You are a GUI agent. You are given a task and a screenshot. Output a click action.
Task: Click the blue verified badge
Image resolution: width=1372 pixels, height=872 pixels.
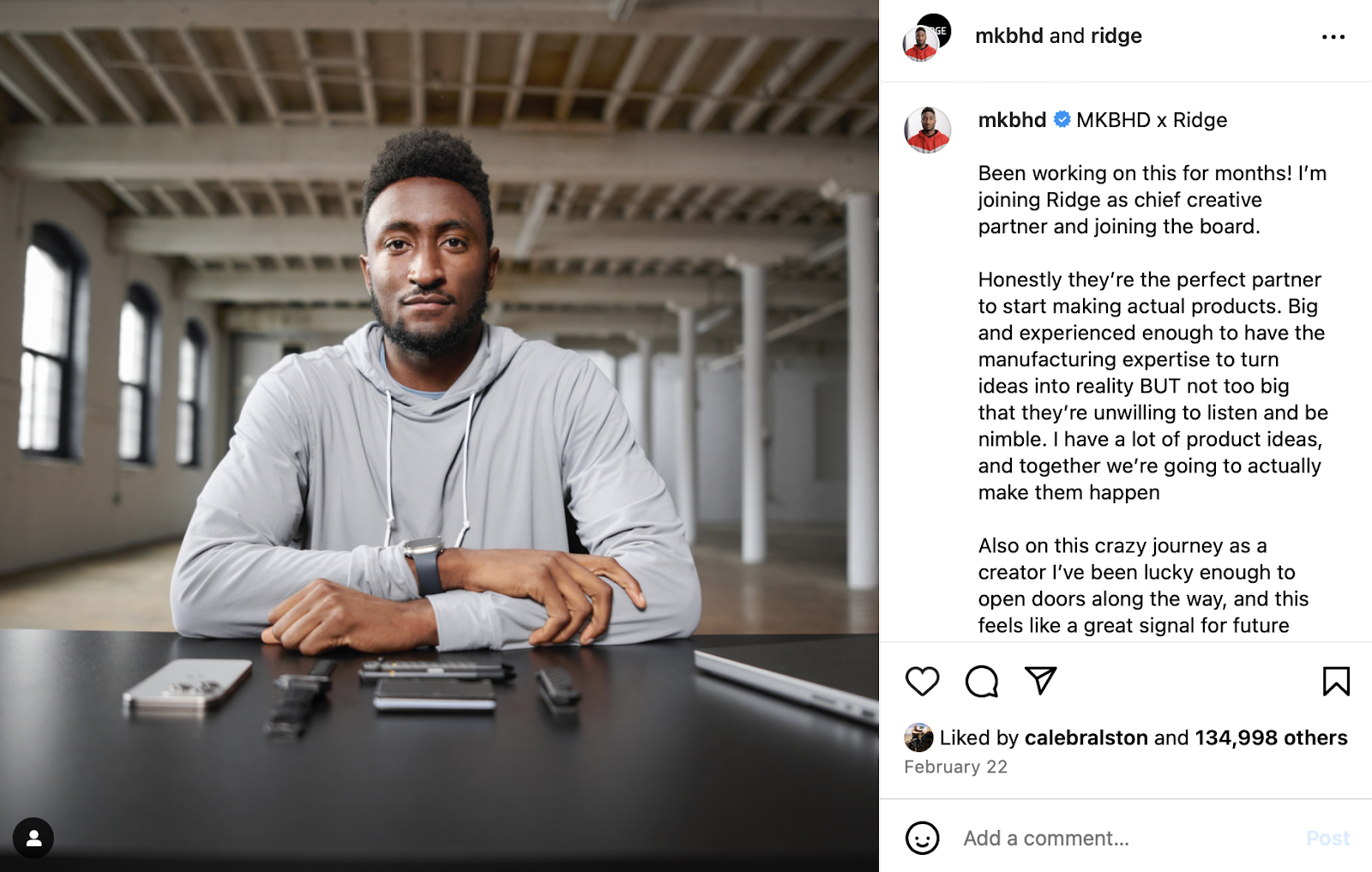point(1062,119)
